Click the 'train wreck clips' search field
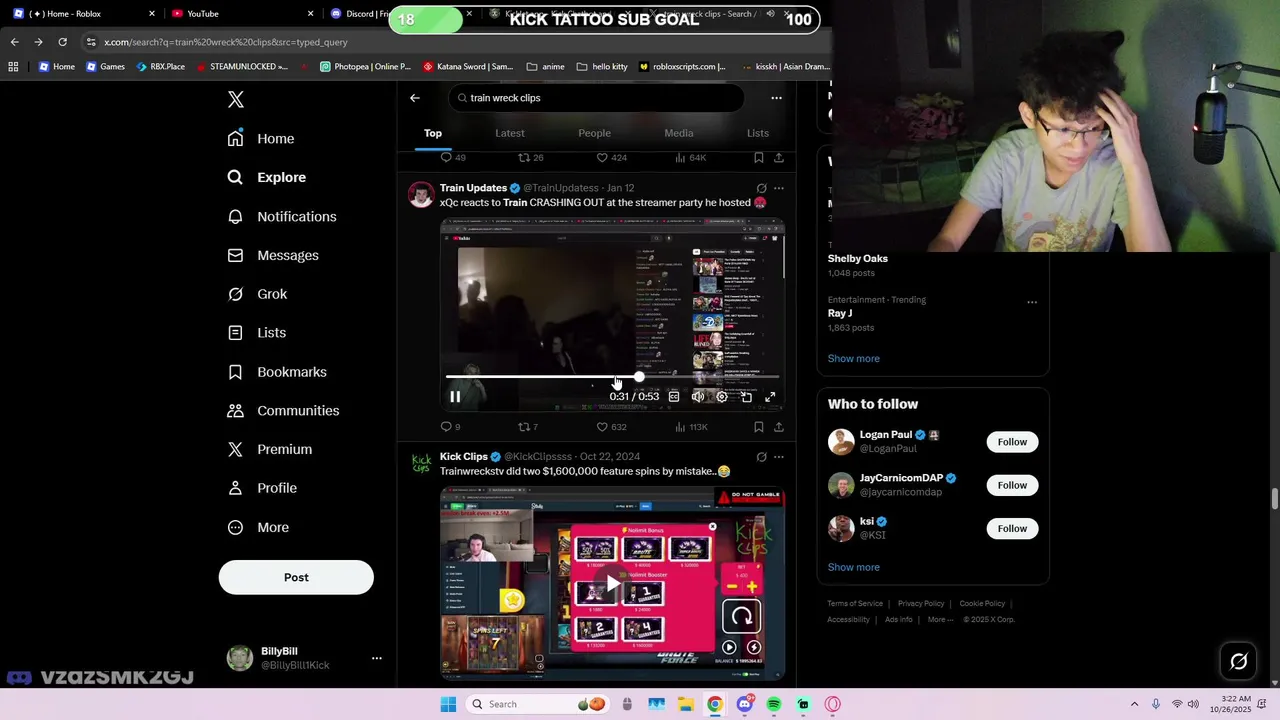Viewport: 1280px width, 720px height. point(596,98)
